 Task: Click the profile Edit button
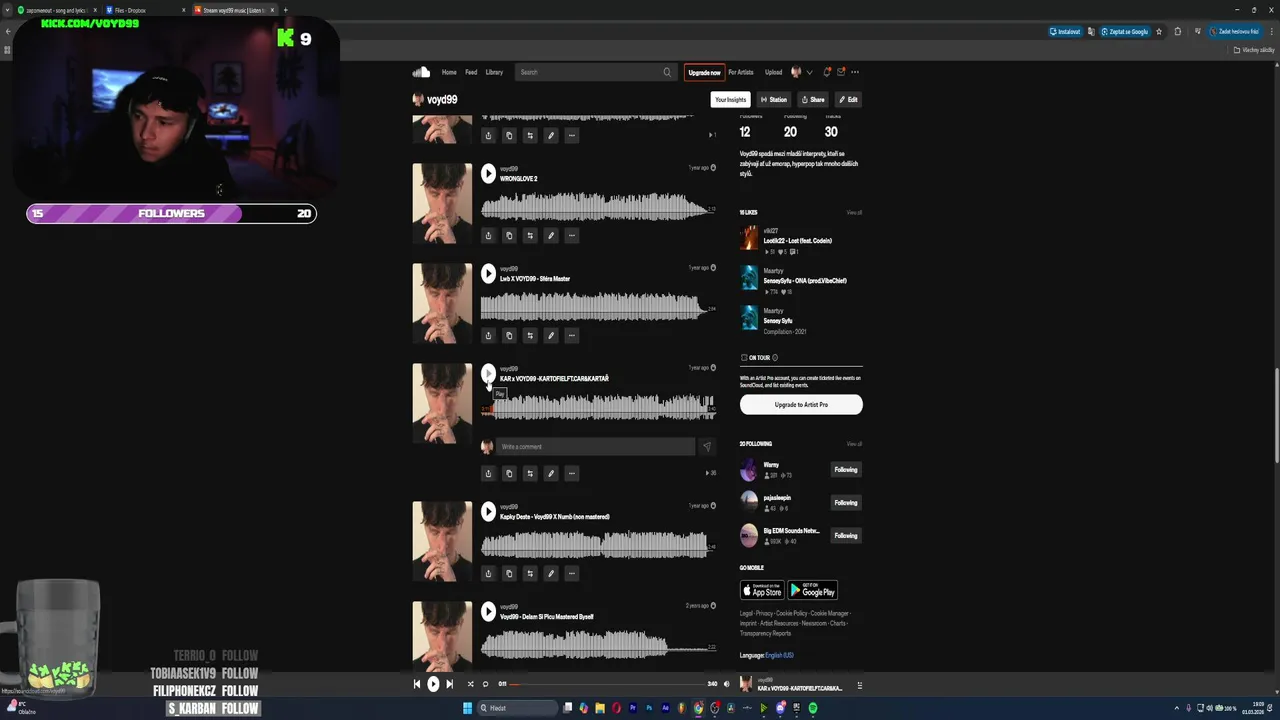[x=848, y=100]
